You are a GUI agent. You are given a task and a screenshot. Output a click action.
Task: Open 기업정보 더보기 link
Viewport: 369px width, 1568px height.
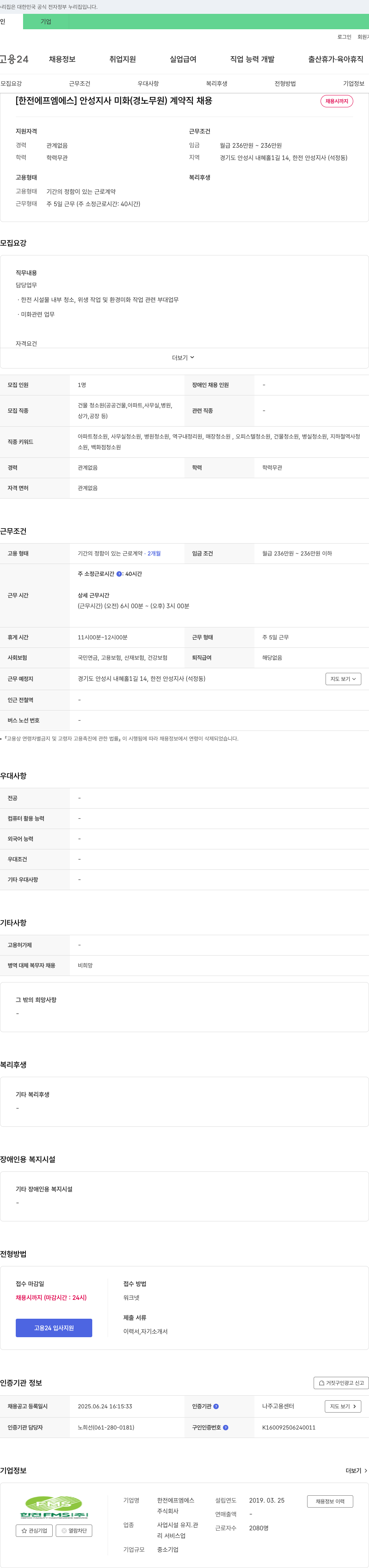pyautogui.click(x=356, y=1471)
